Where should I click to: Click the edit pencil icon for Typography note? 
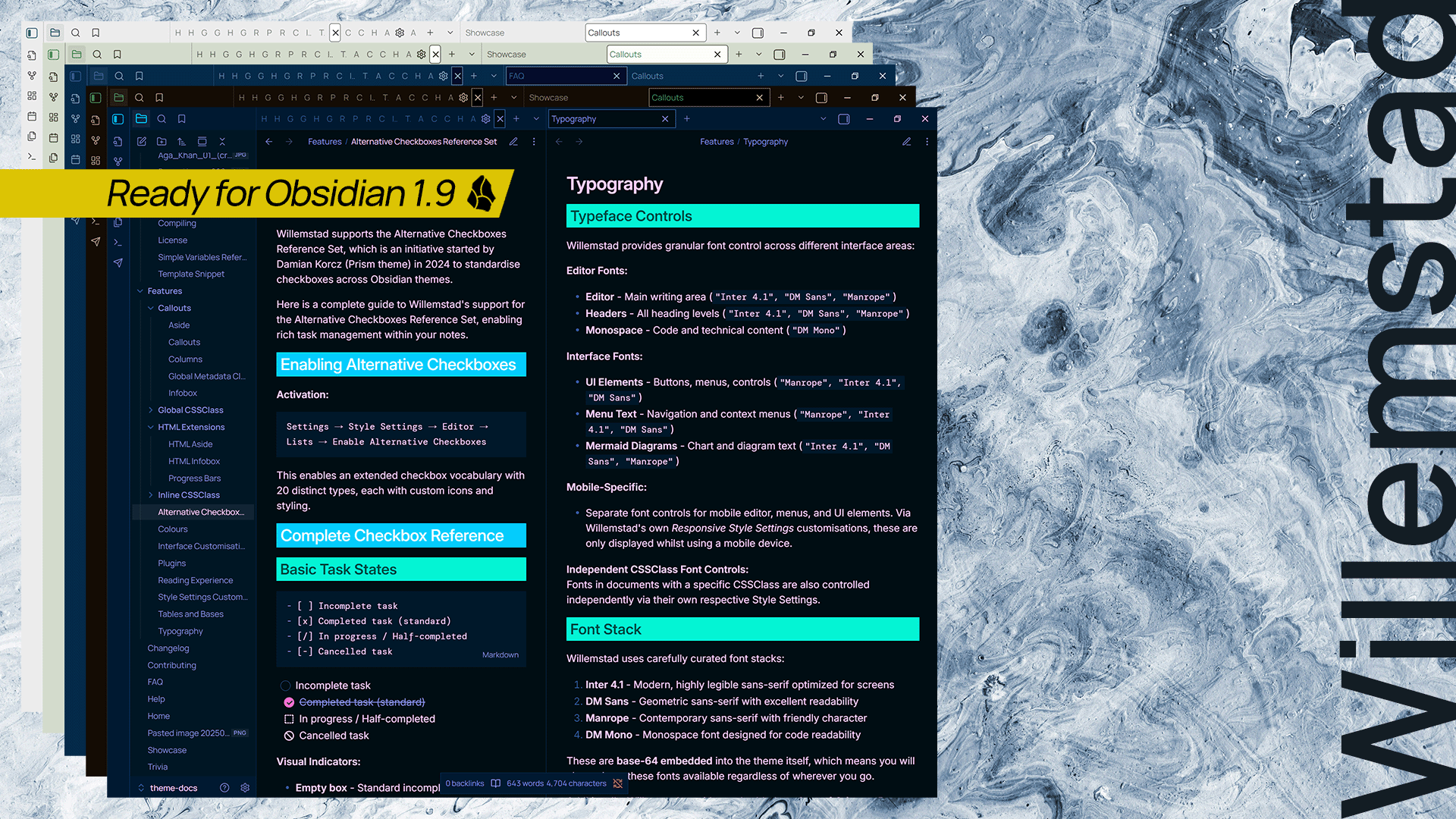[x=906, y=142]
